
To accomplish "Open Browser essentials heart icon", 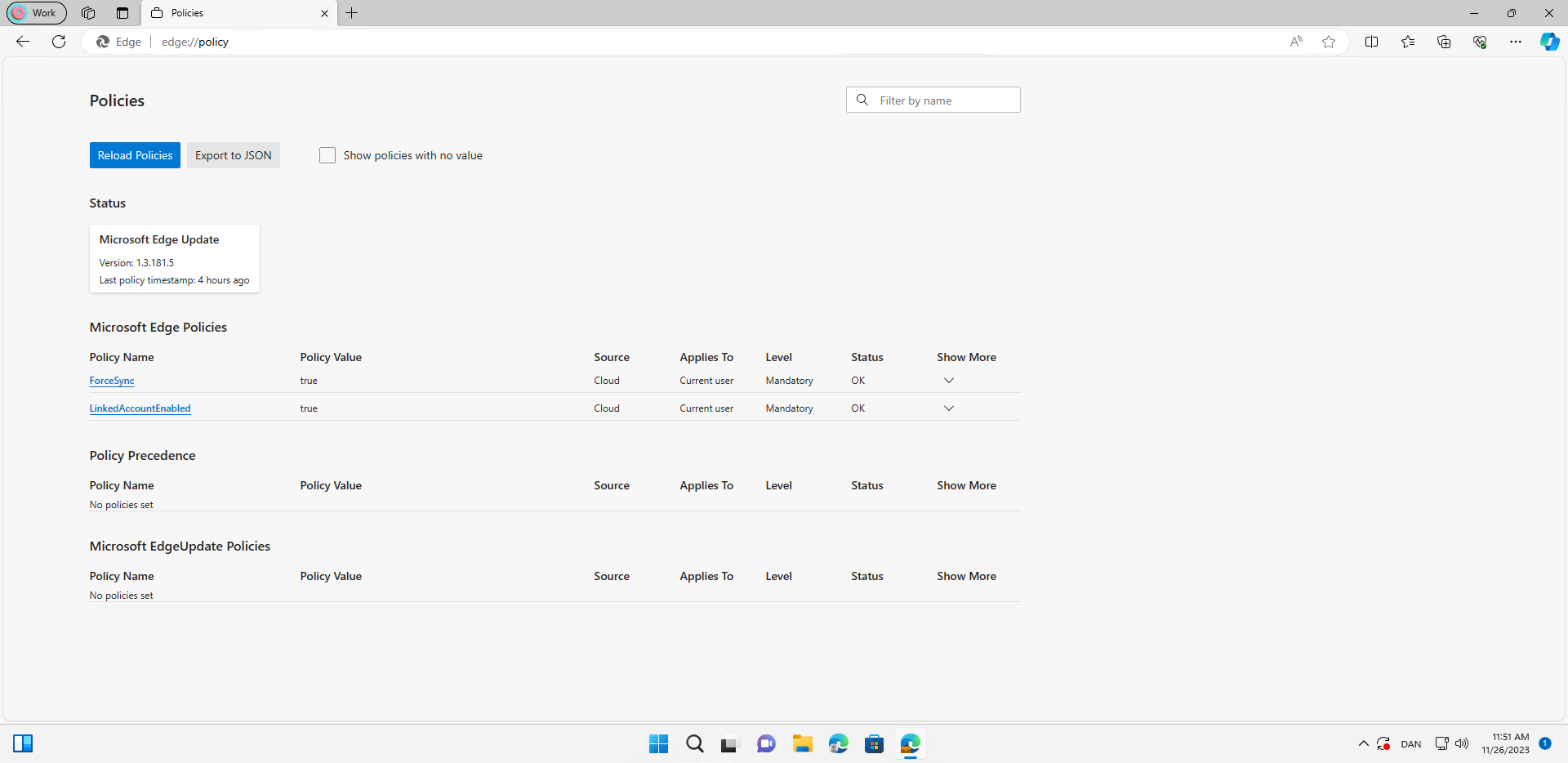I will click(x=1480, y=42).
